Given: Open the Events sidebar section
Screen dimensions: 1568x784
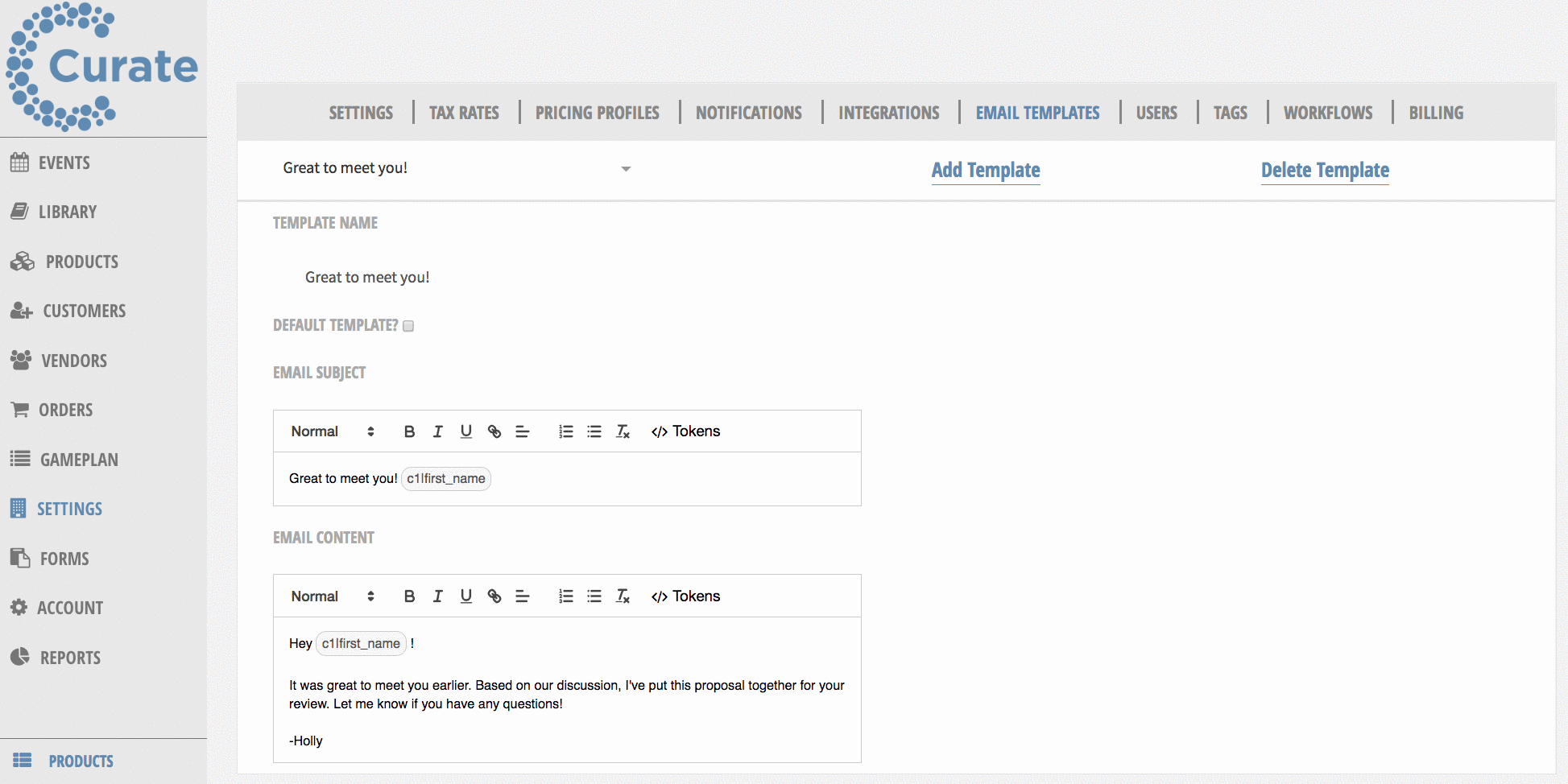Looking at the screenshot, I should [x=64, y=162].
